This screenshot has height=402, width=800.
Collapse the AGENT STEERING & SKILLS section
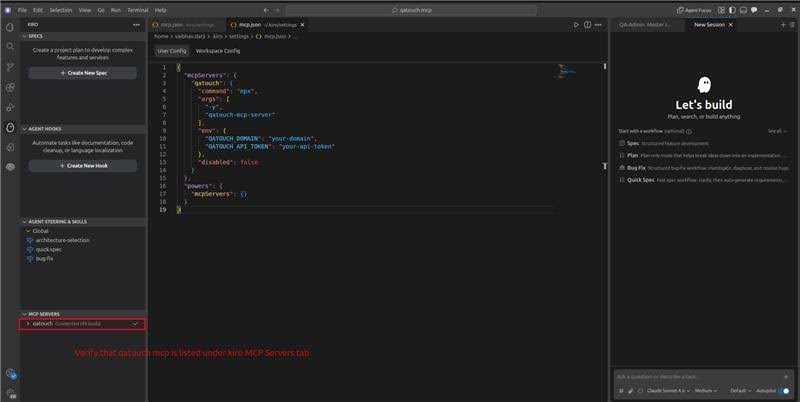click(x=83, y=222)
